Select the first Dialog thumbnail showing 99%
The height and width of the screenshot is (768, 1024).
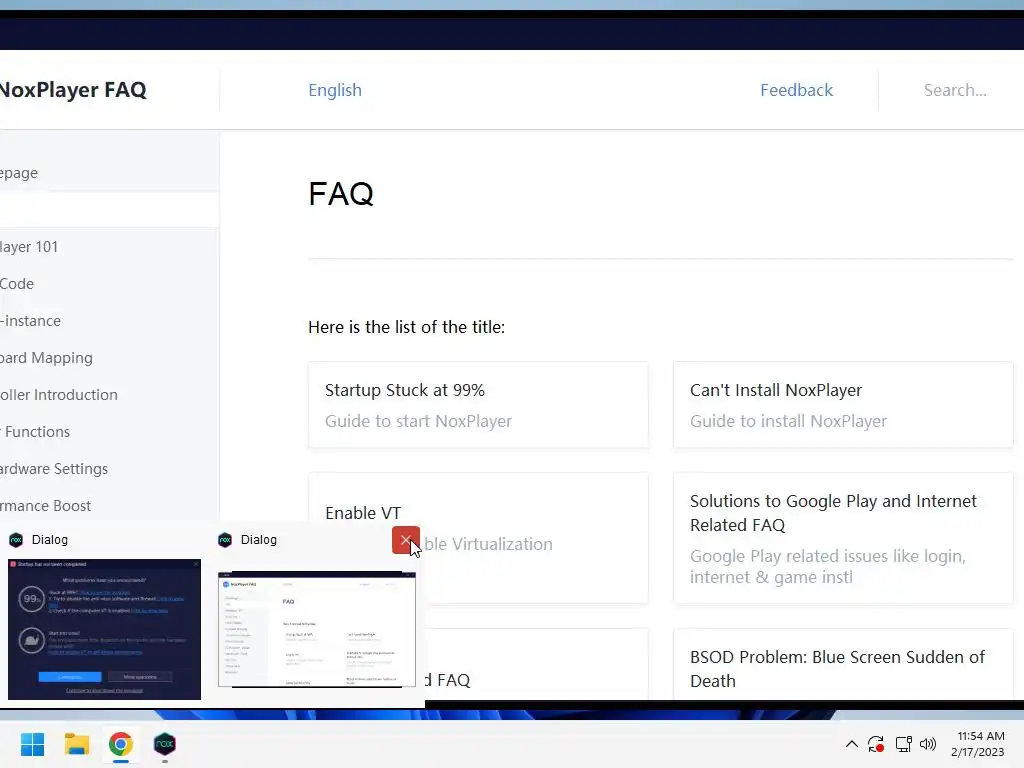click(104, 629)
